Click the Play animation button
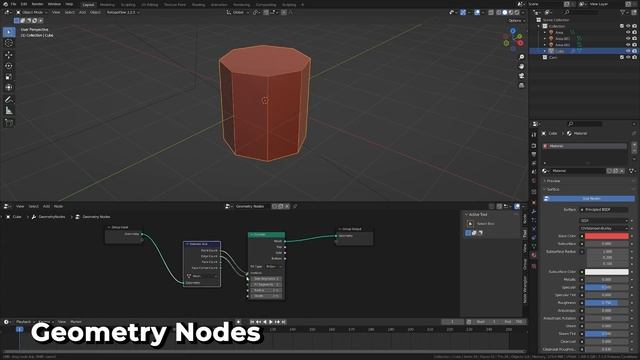The height and width of the screenshot is (360, 640). tap(271, 322)
